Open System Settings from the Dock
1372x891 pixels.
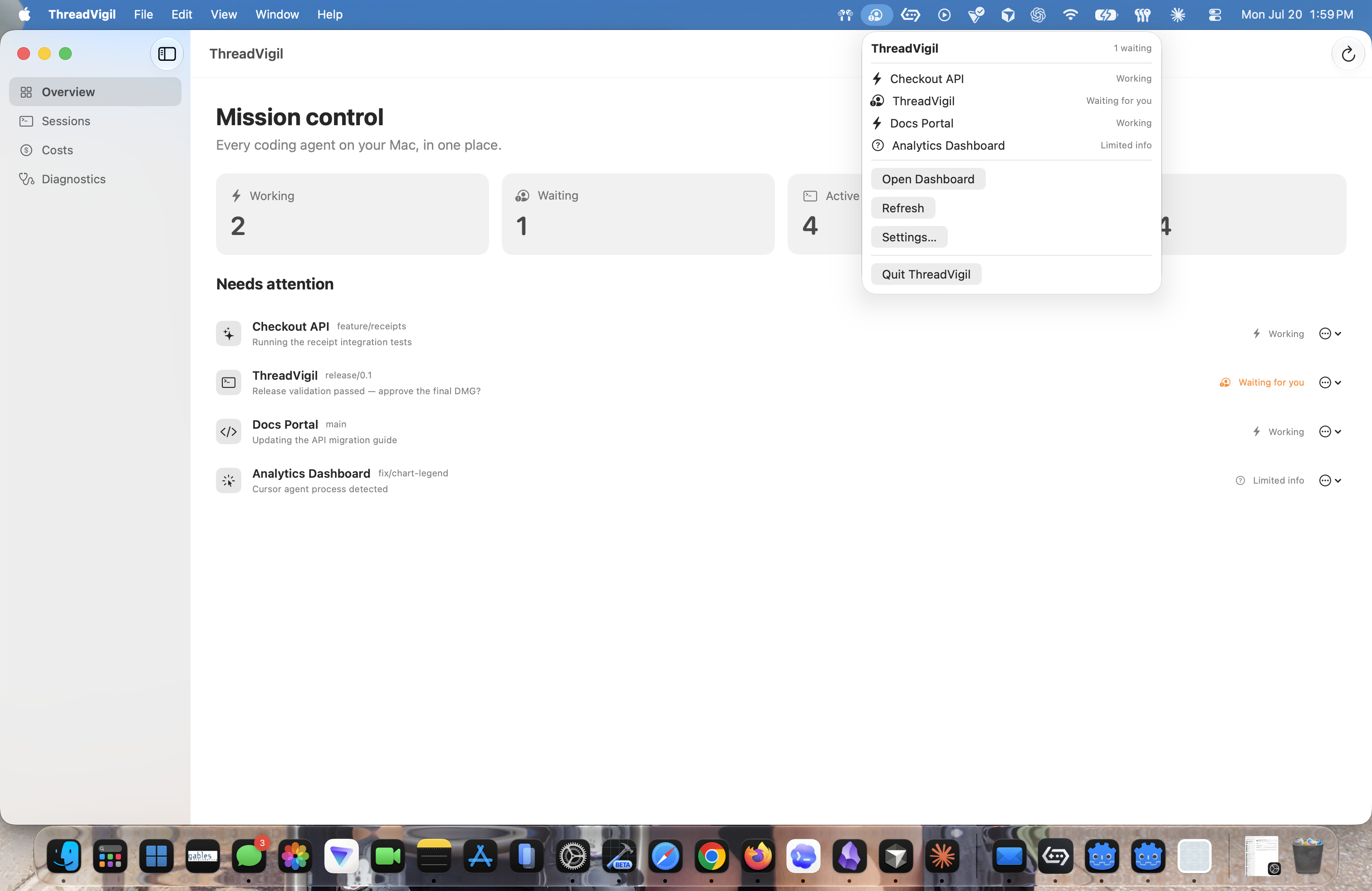(x=573, y=856)
